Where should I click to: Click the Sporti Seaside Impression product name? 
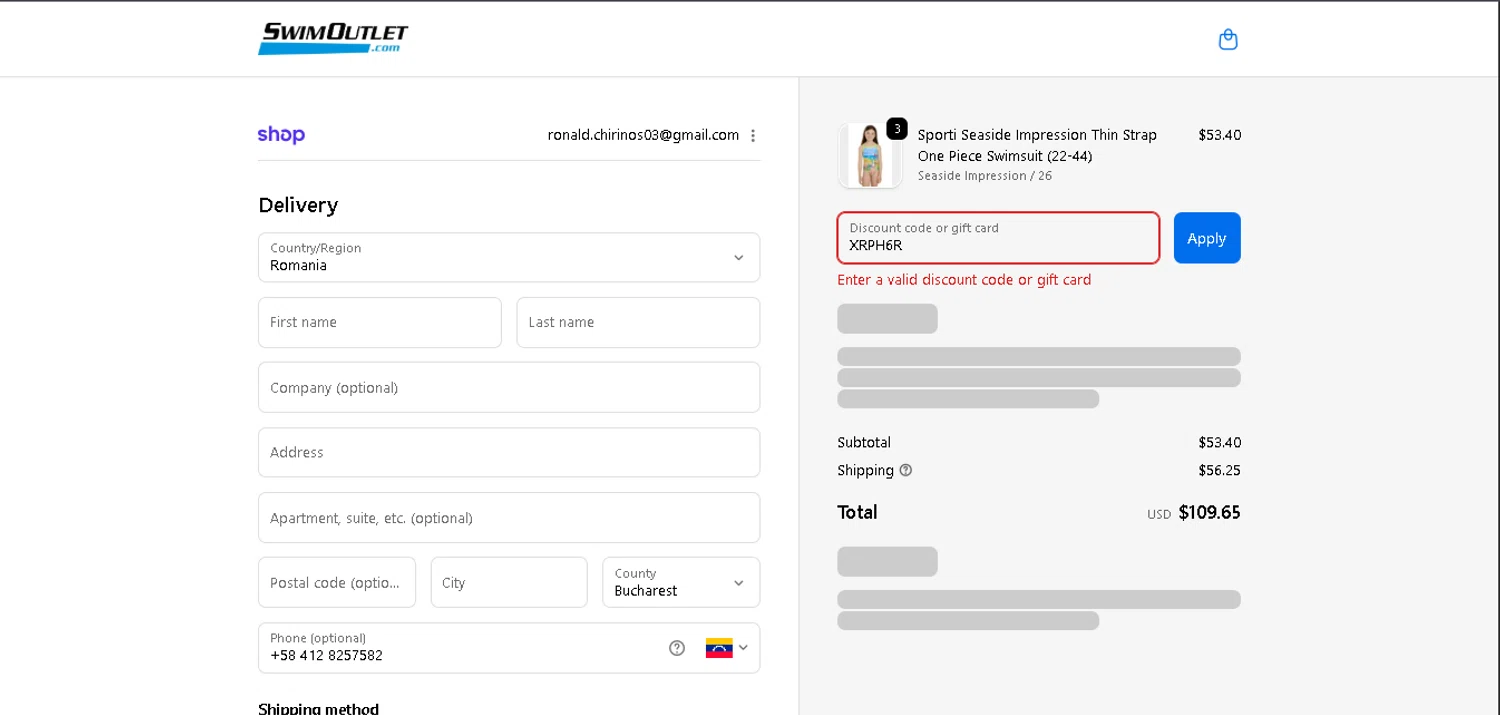[1037, 145]
